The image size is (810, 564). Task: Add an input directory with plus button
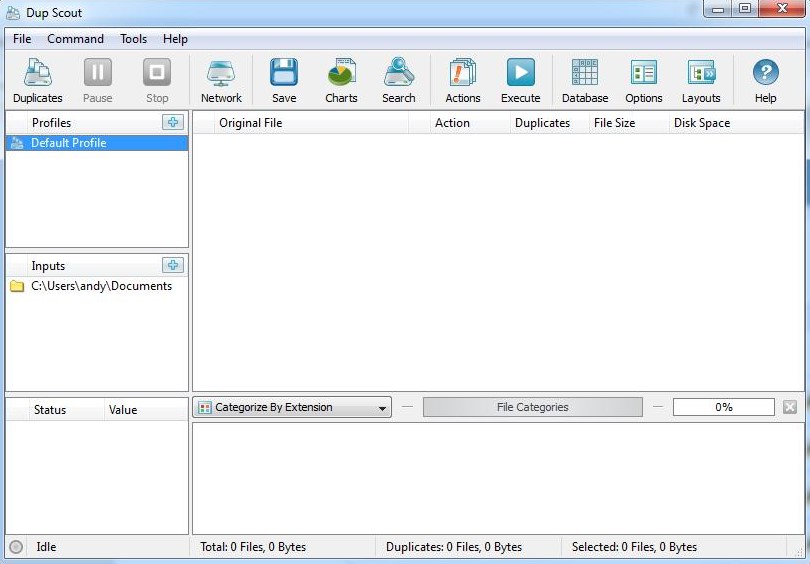click(173, 265)
